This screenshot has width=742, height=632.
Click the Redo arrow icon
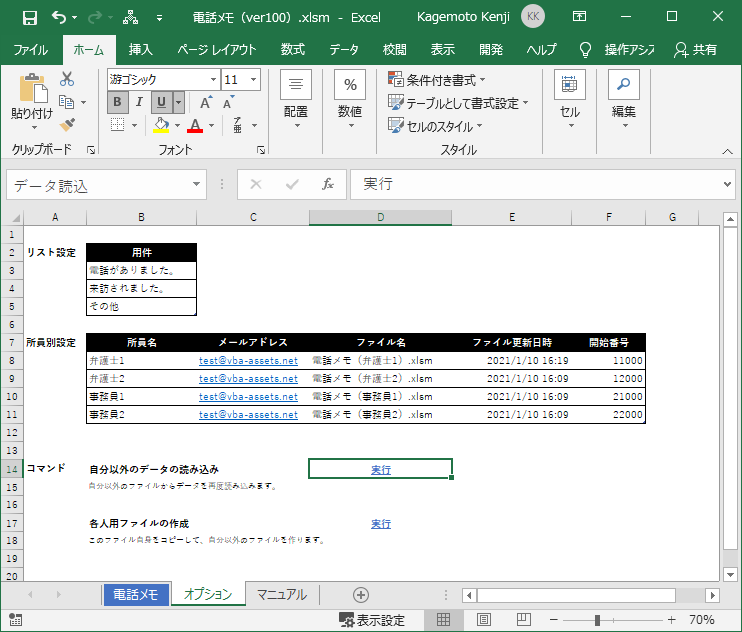tap(95, 18)
